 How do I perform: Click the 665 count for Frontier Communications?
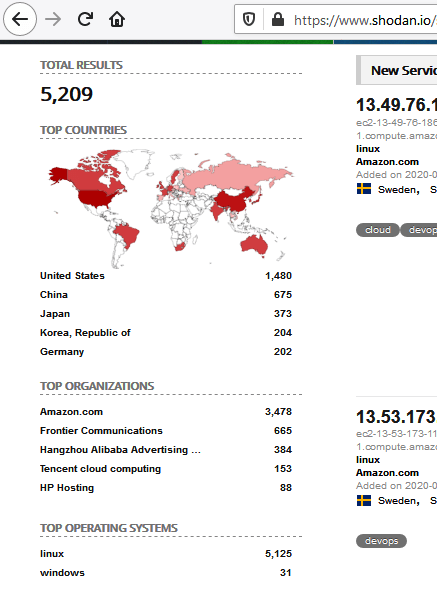tap(283, 431)
